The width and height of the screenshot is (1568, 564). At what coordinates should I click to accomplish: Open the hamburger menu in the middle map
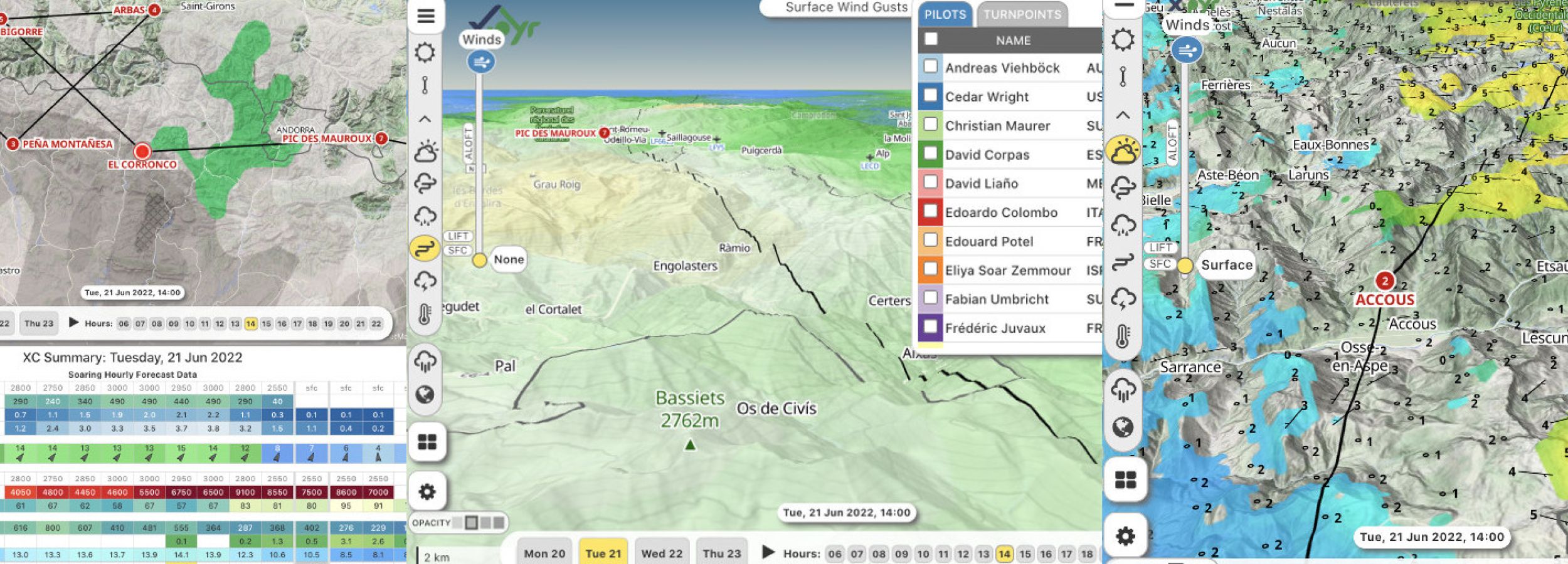(x=426, y=16)
